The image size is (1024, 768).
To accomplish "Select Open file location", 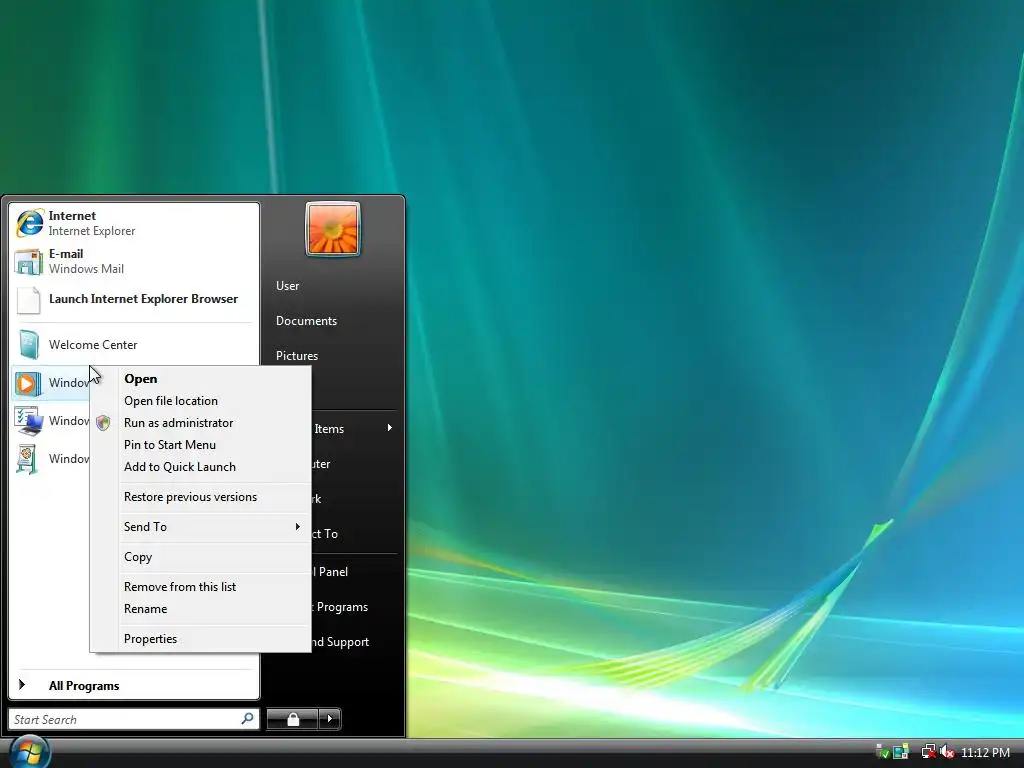I will pos(200,401).
